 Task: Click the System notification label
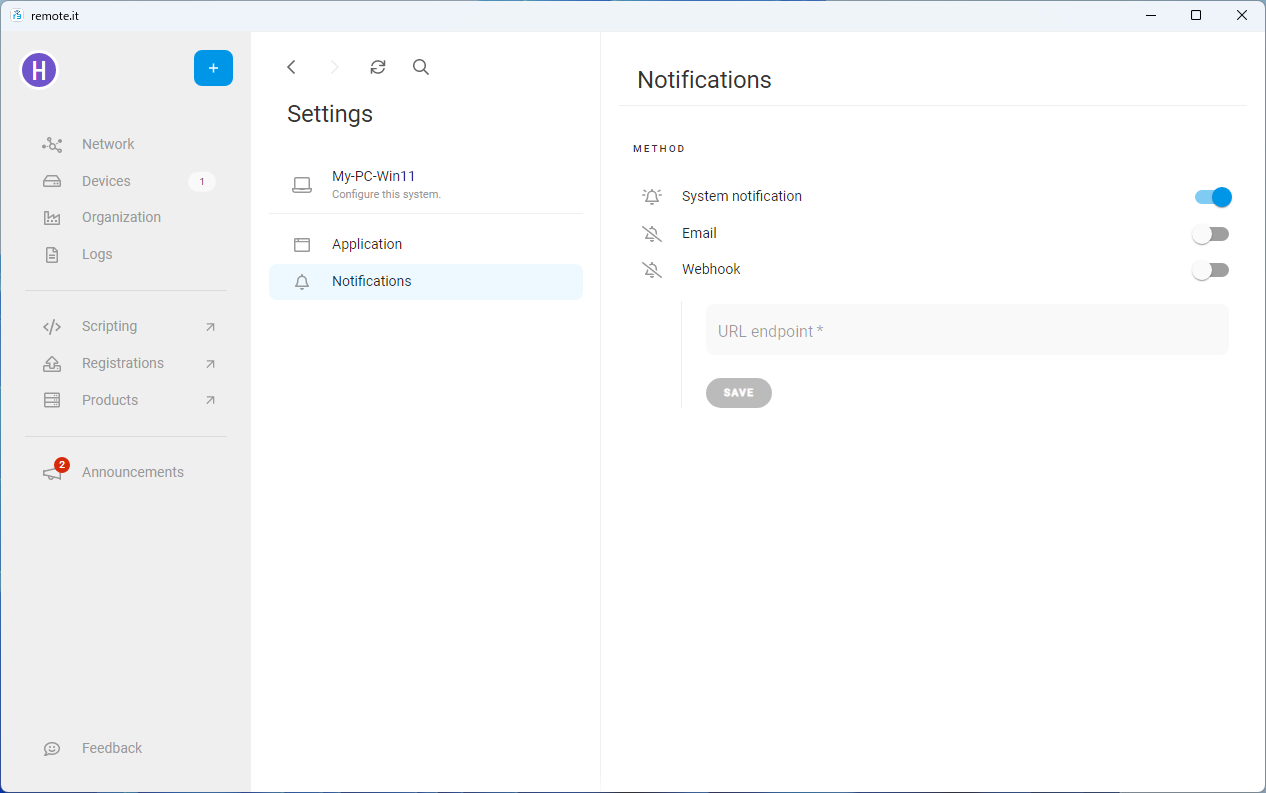click(x=742, y=196)
